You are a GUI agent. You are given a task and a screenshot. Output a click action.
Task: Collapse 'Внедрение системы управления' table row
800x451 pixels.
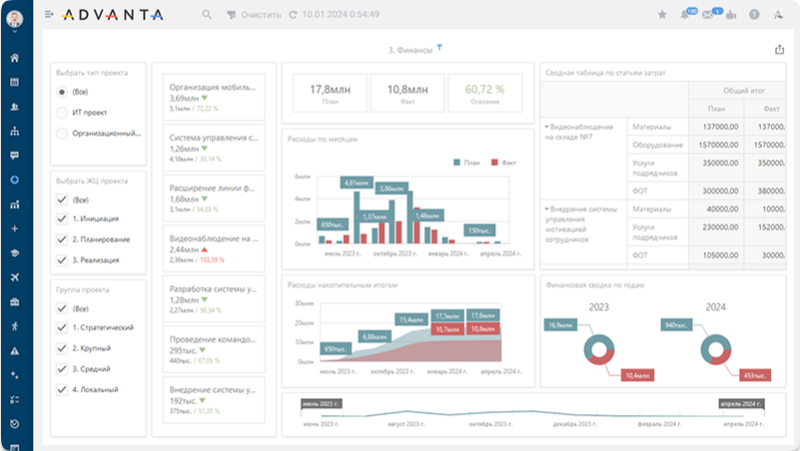pyautogui.click(x=547, y=209)
